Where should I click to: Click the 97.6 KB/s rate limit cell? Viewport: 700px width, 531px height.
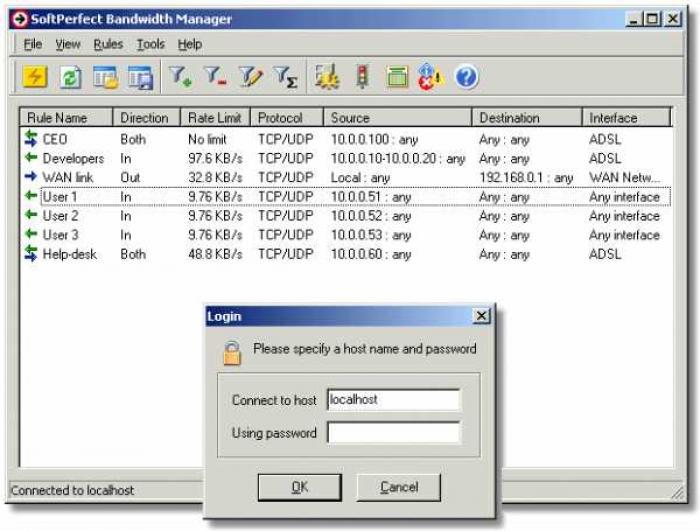click(x=215, y=159)
